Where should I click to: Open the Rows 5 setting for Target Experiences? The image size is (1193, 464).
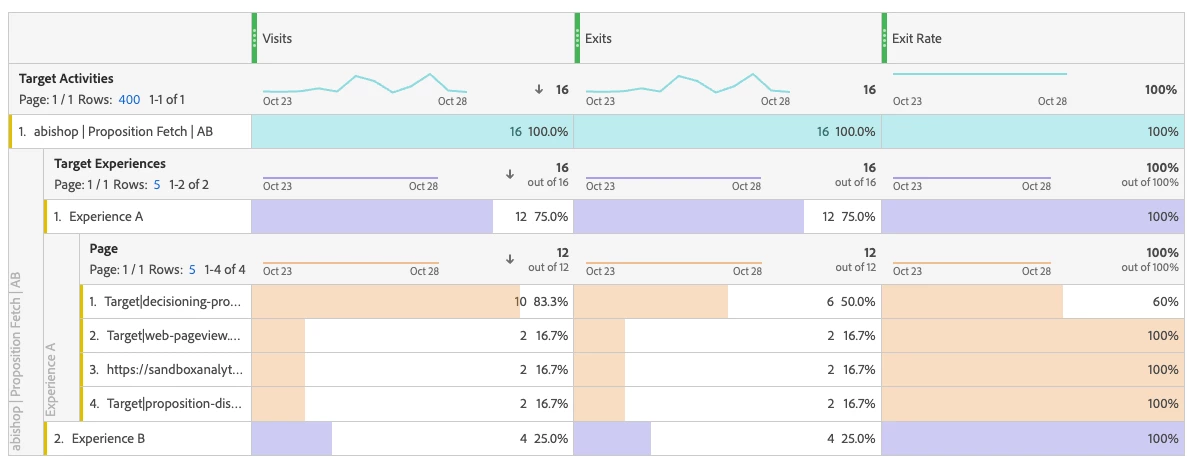[x=157, y=184]
